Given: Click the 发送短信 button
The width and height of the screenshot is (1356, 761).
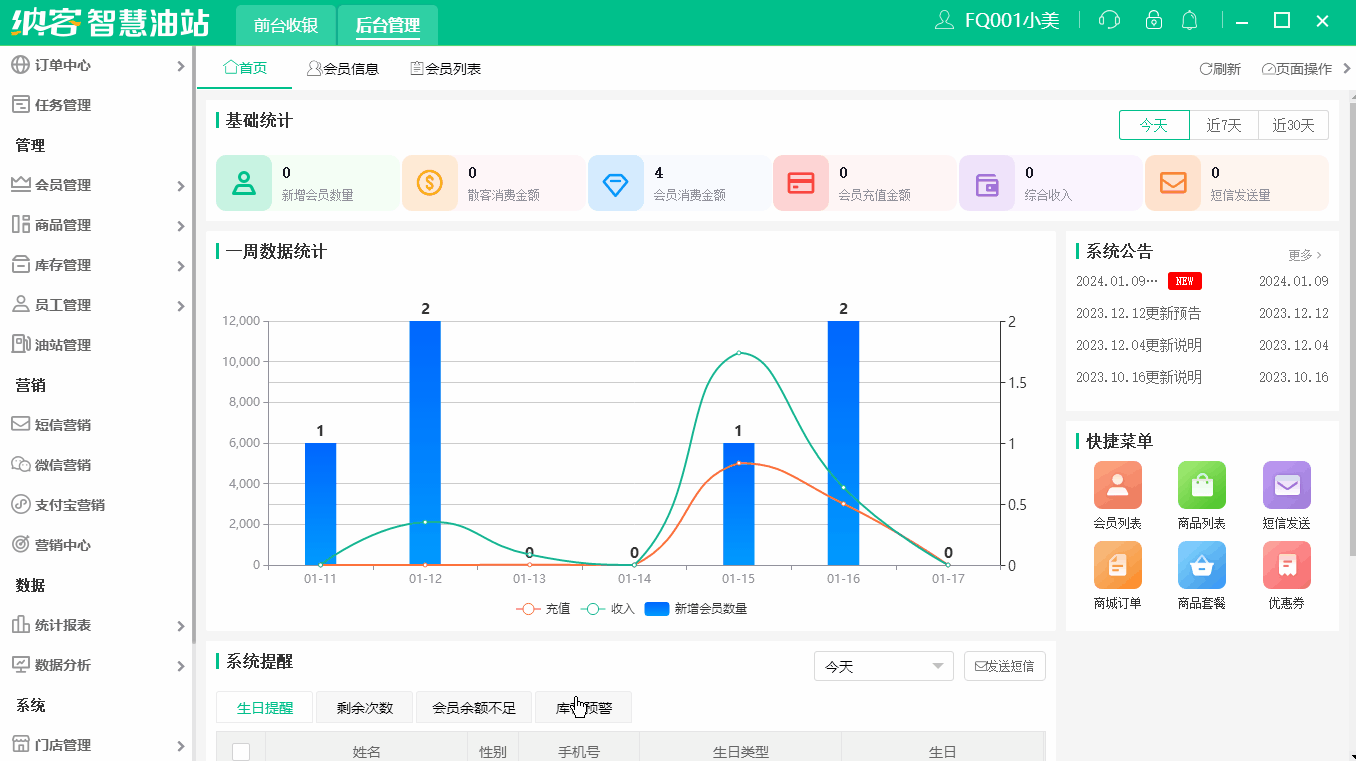Looking at the screenshot, I should (x=1004, y=666).
